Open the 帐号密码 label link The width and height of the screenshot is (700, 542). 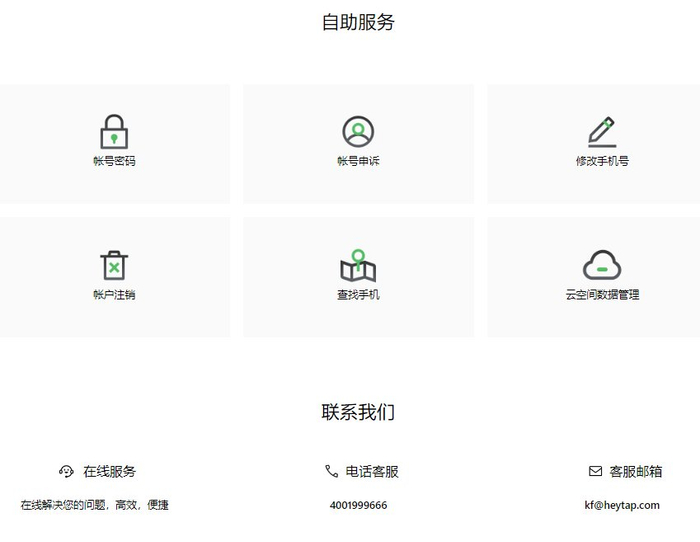(x=114, y=161)
